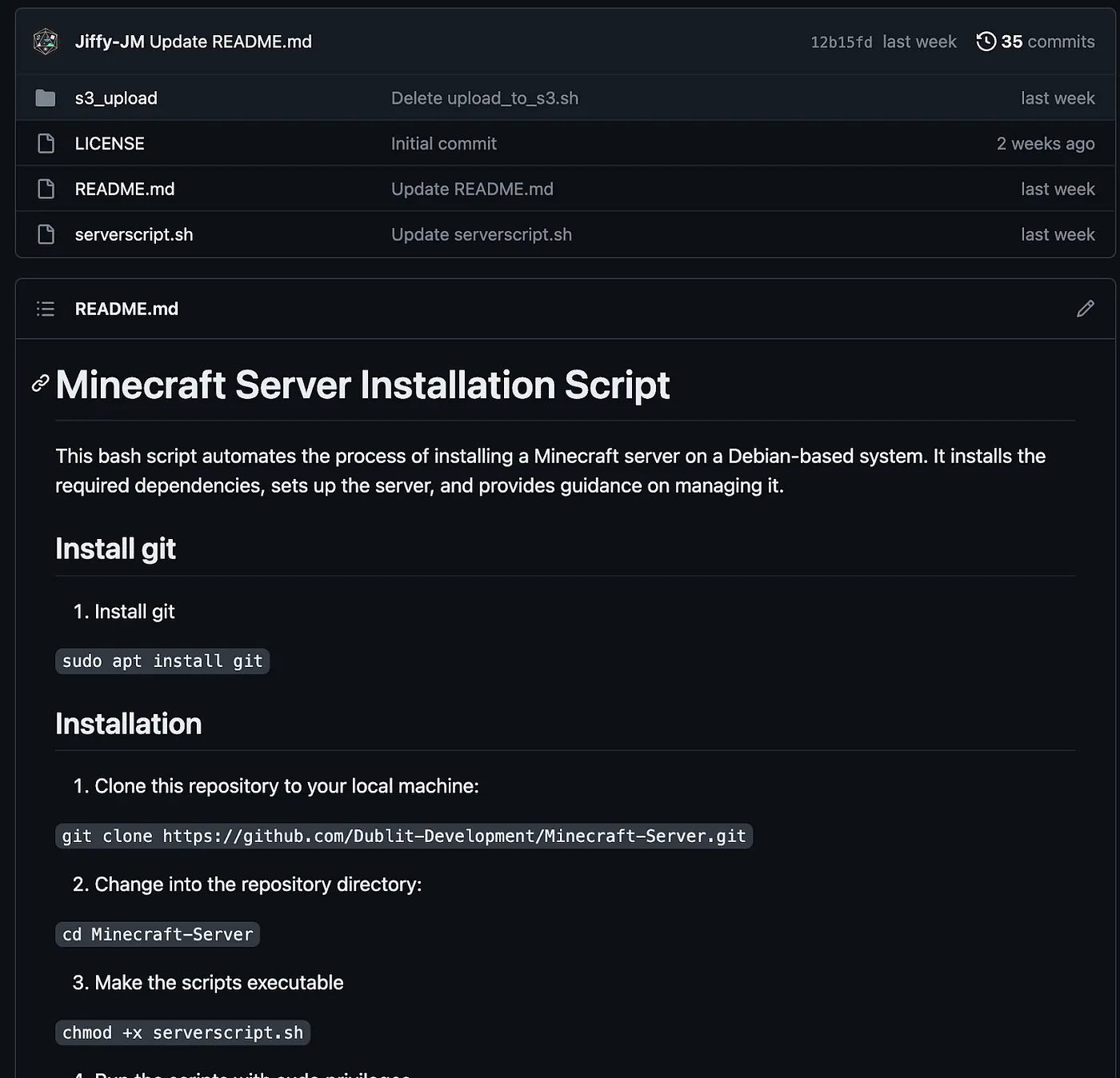Copy heading anchor link icon

40,384
